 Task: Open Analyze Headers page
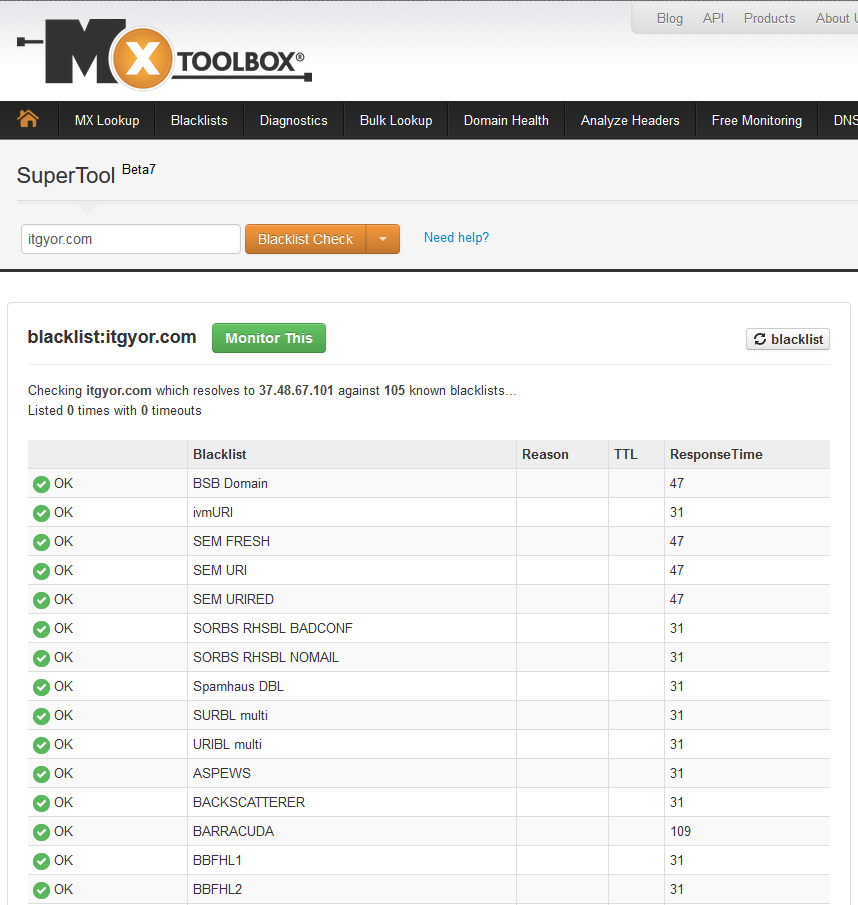point(630,120)
